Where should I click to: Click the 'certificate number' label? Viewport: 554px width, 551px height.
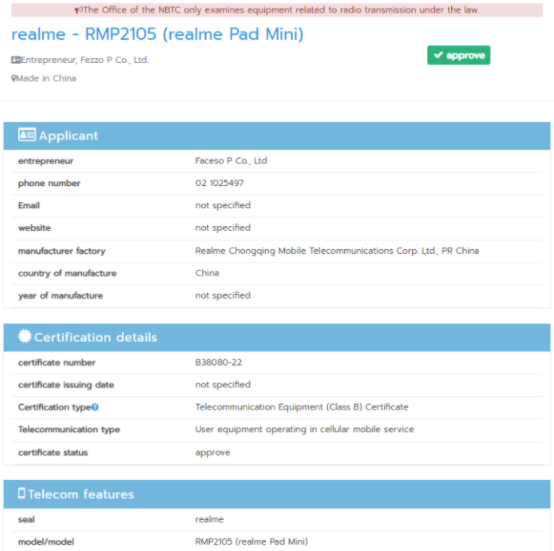(57, 363)
